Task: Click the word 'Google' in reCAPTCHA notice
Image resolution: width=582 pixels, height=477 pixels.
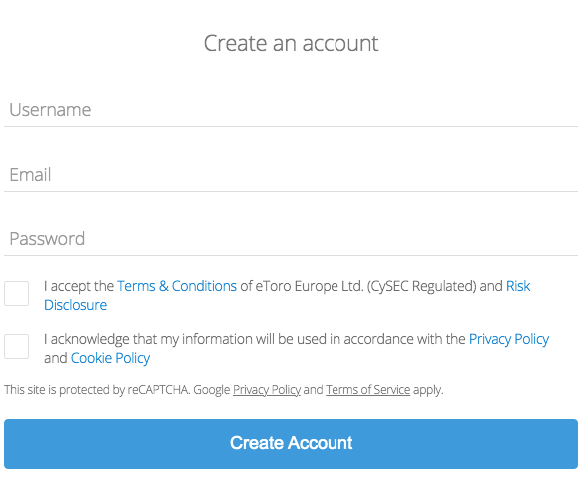Action: [212, 390]
